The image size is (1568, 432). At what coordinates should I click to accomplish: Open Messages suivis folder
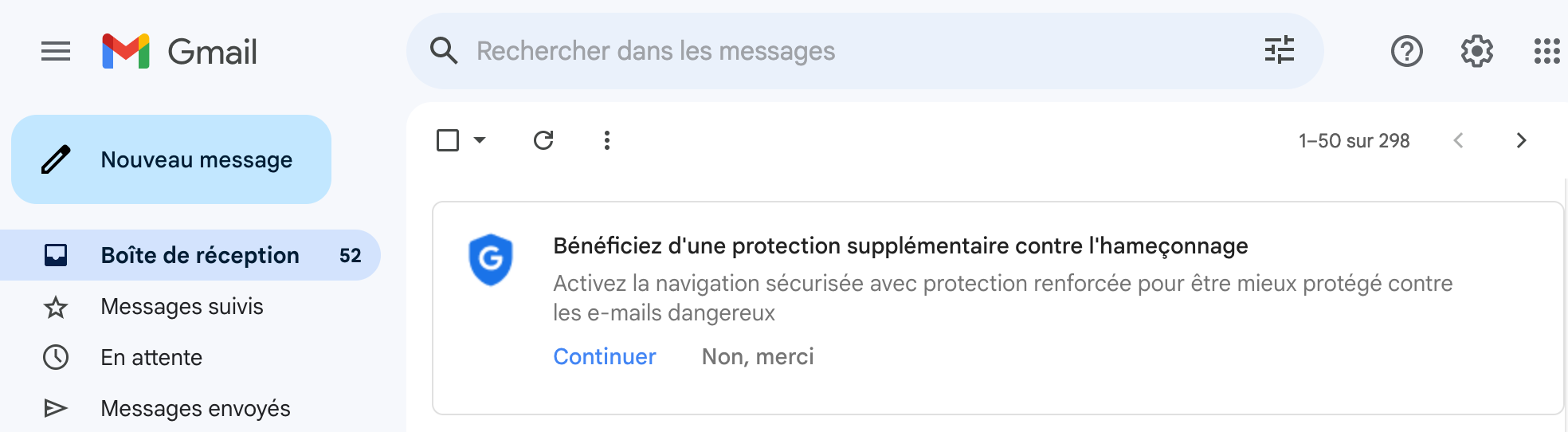pos(182,307)
